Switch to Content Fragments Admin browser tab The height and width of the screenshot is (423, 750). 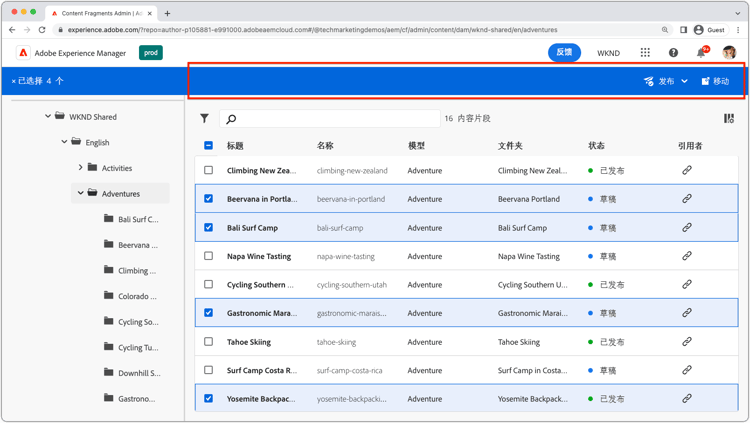click(100, 13)
